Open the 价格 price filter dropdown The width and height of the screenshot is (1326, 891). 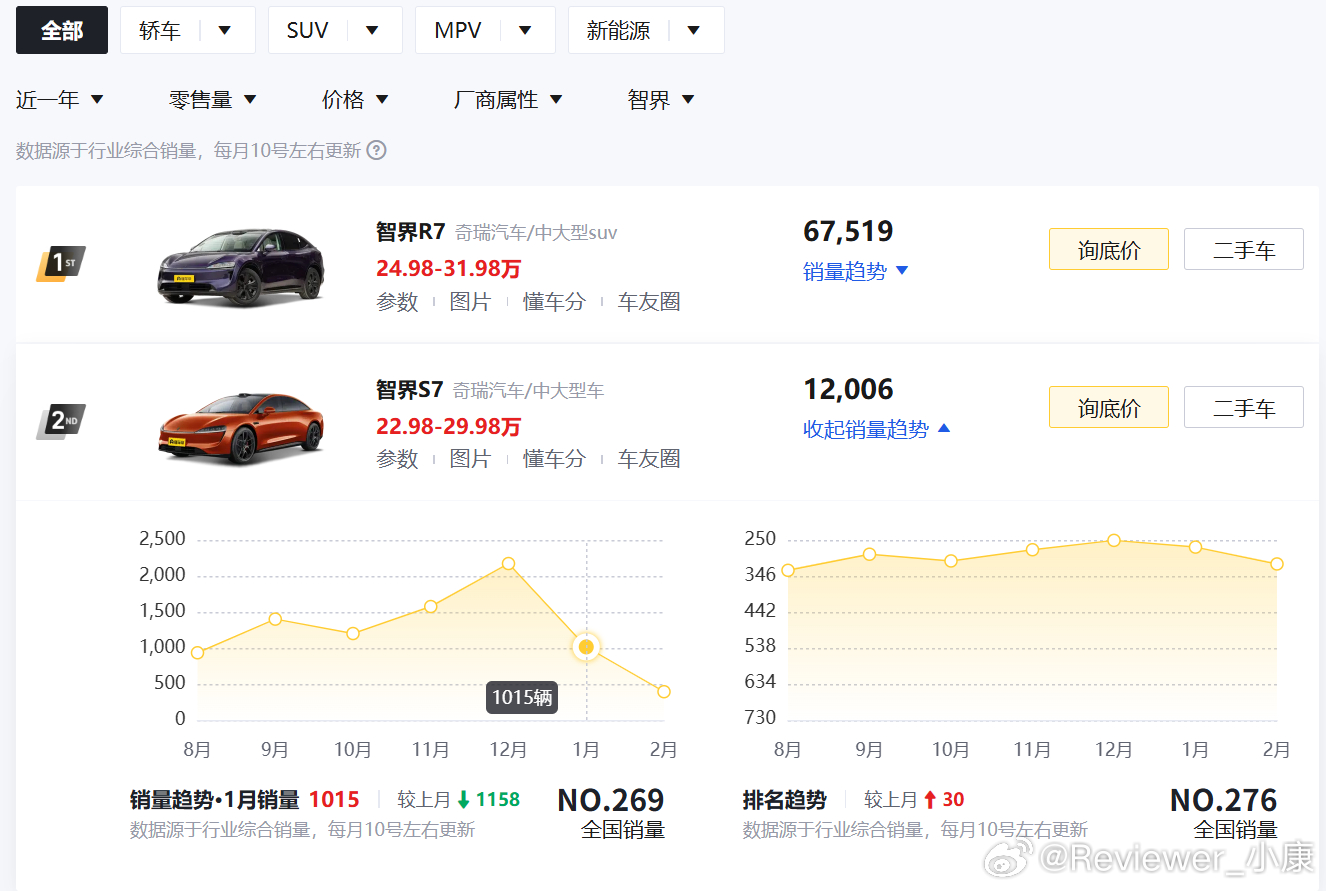click(355, 99)
